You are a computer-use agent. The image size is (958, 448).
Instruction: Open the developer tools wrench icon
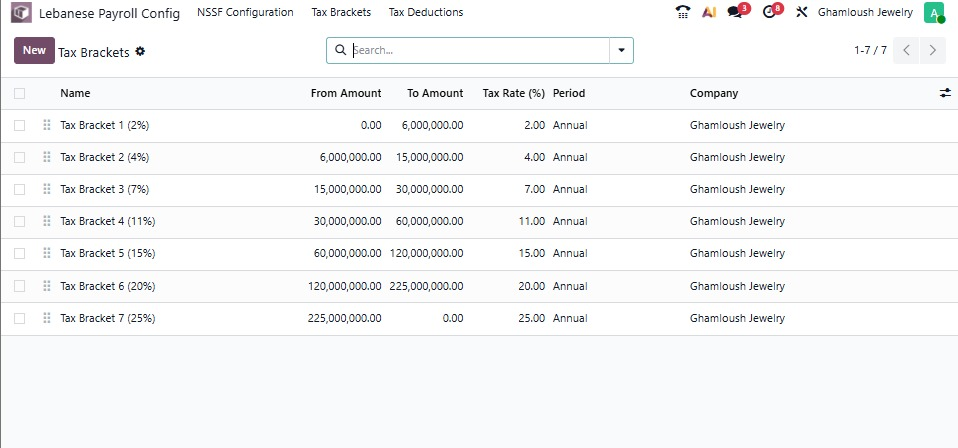click(x=801, y=13)
